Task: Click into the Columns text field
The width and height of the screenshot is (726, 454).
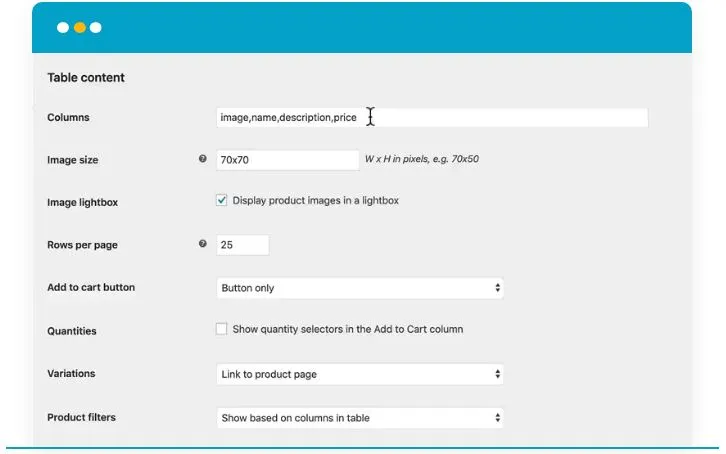Action: pos(432,118)
